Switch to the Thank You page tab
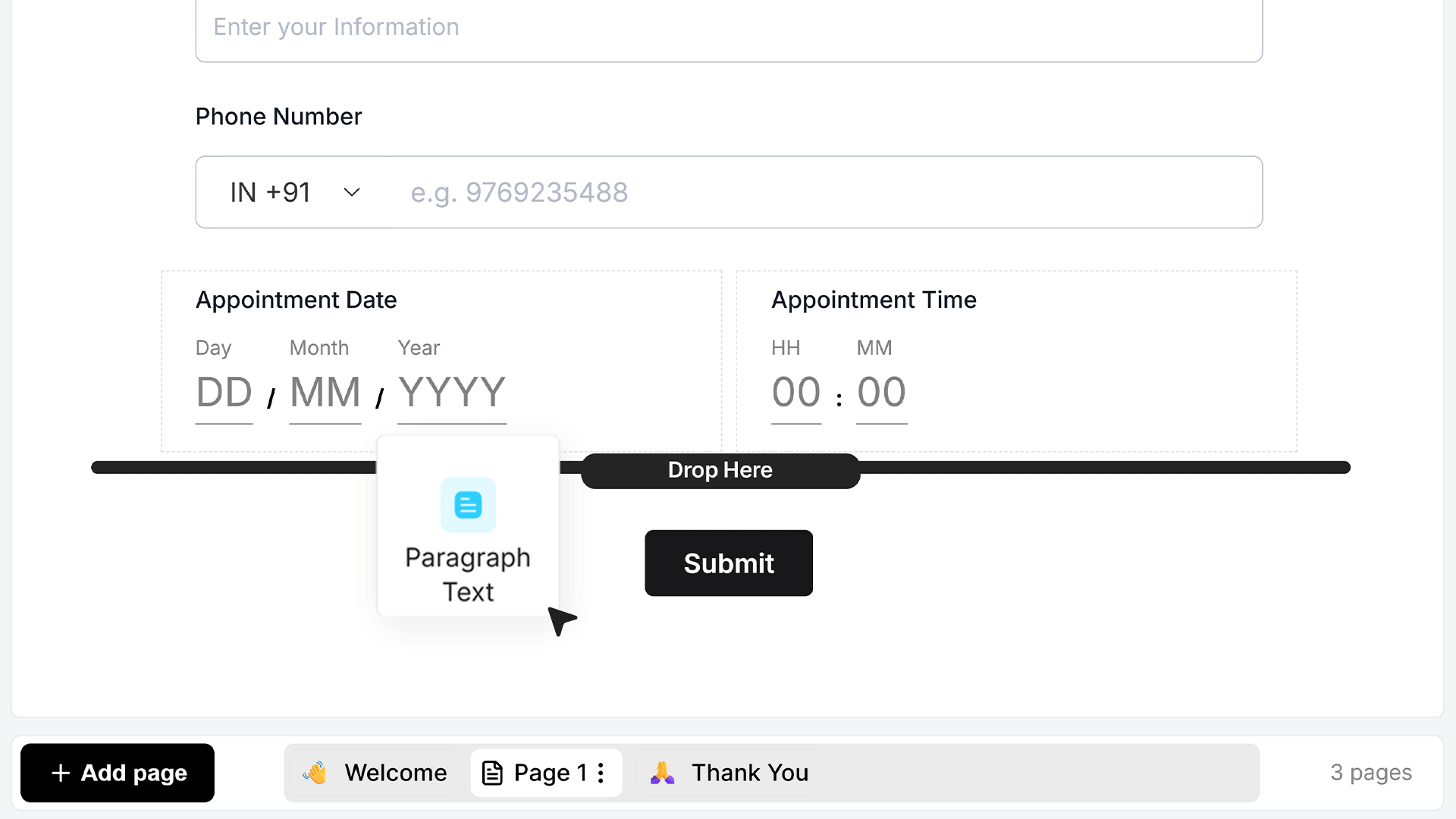The height and width of the screenshot is (819, 1456). 729,773
